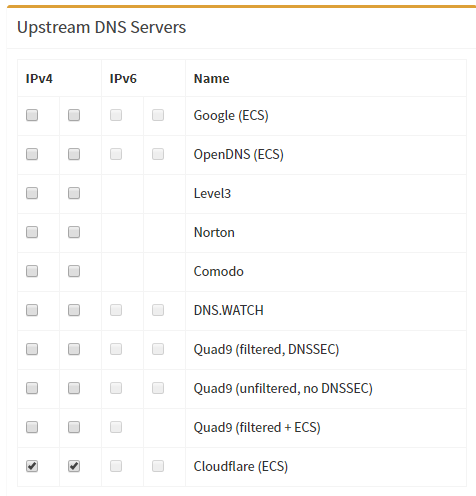Select second IPv4 checkbox for Level3

(x=74, y=193)
